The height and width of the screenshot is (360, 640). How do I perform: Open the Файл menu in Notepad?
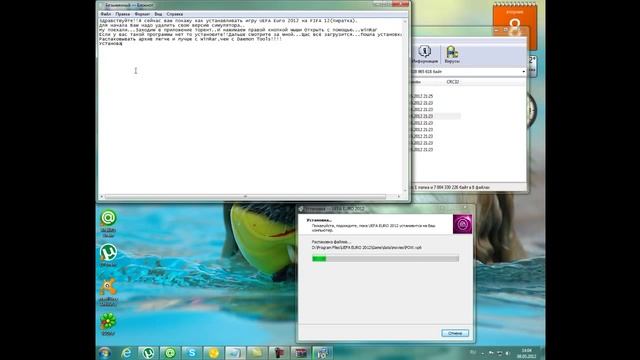coord(105,14)
